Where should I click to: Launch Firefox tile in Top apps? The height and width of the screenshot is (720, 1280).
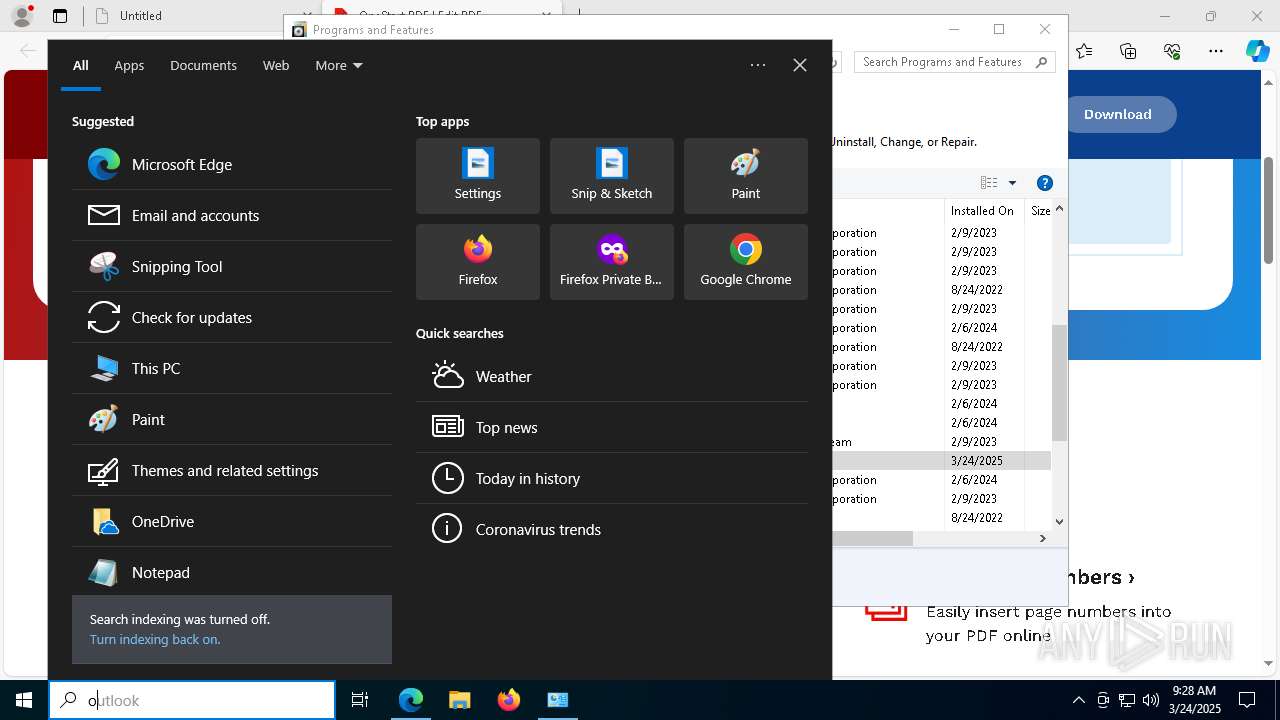(x=478, y=262)
